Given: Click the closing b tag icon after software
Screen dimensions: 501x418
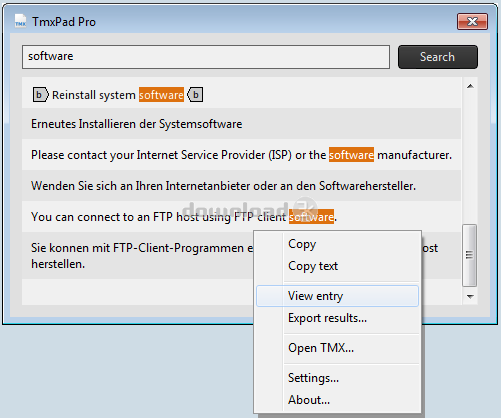Looking at the screenshot, I should pyautogui.click(x=195, y=95).
